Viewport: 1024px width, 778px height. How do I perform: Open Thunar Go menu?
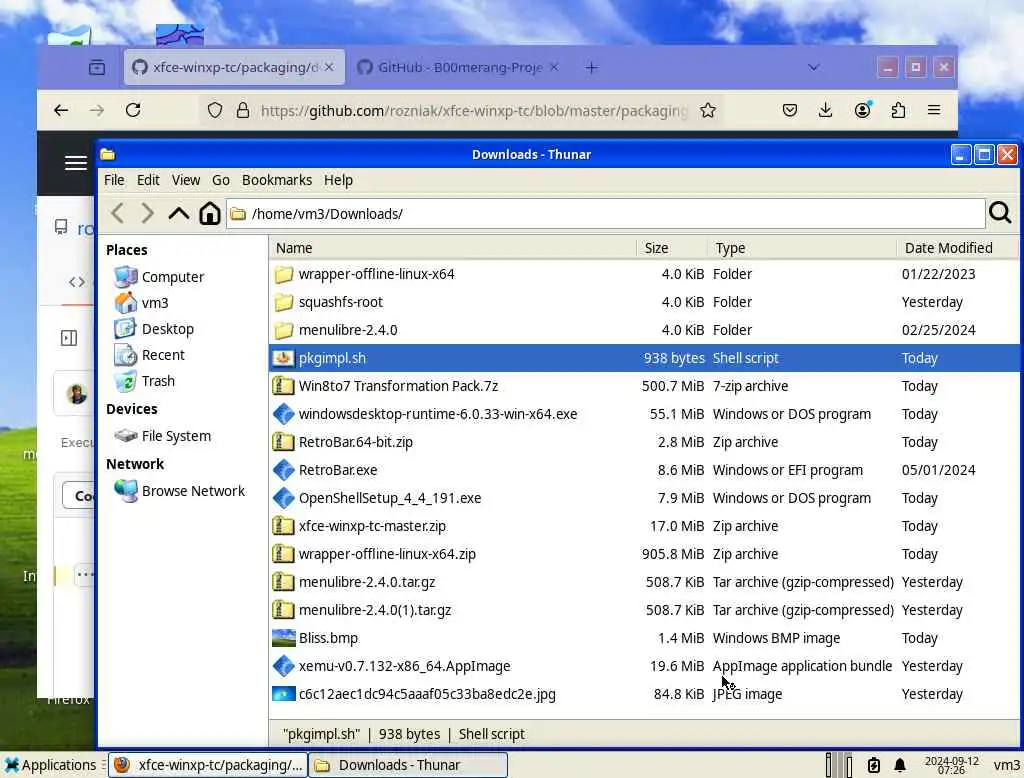coord(221,180)
